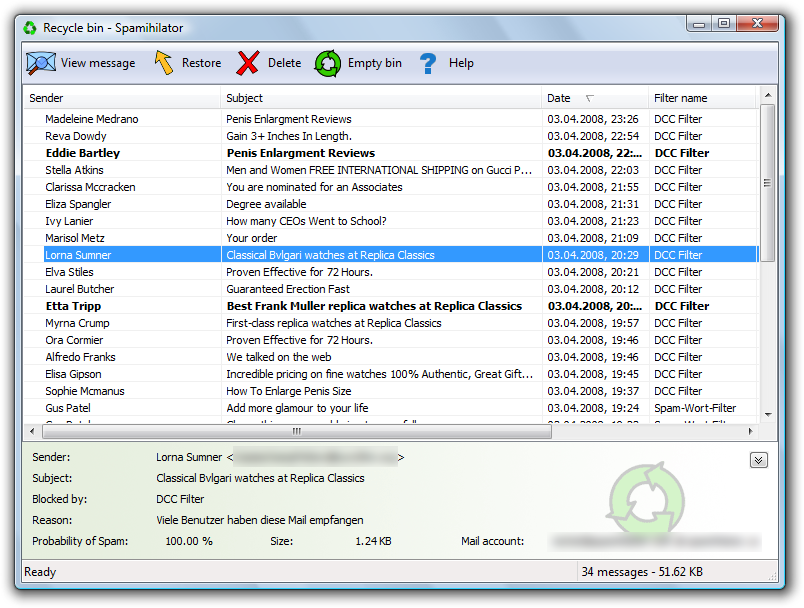Select the Ora Cormier message

click(x=391, y=340)
